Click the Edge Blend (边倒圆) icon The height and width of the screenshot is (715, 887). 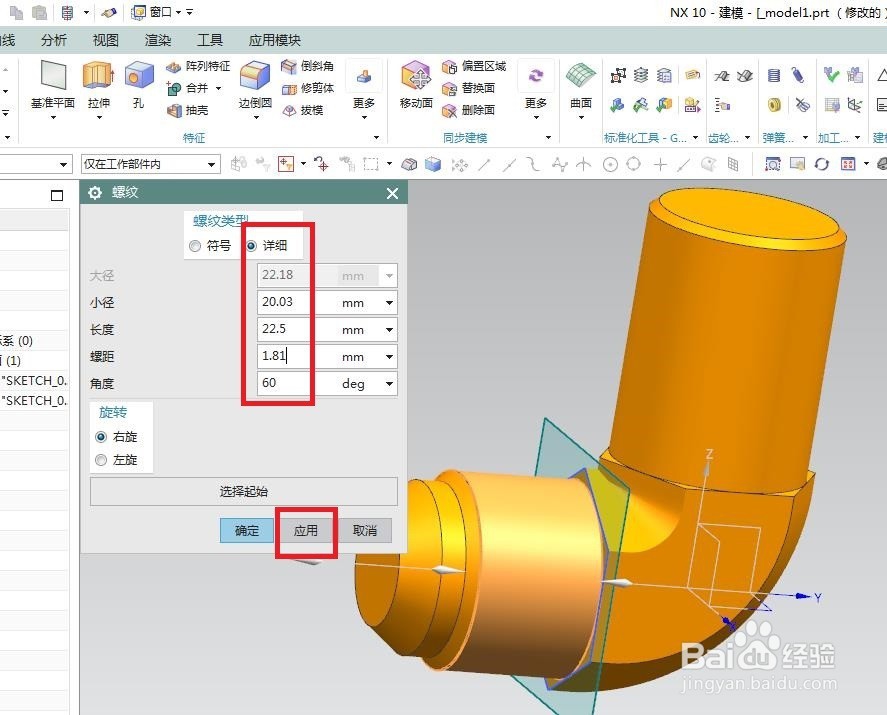255,76
